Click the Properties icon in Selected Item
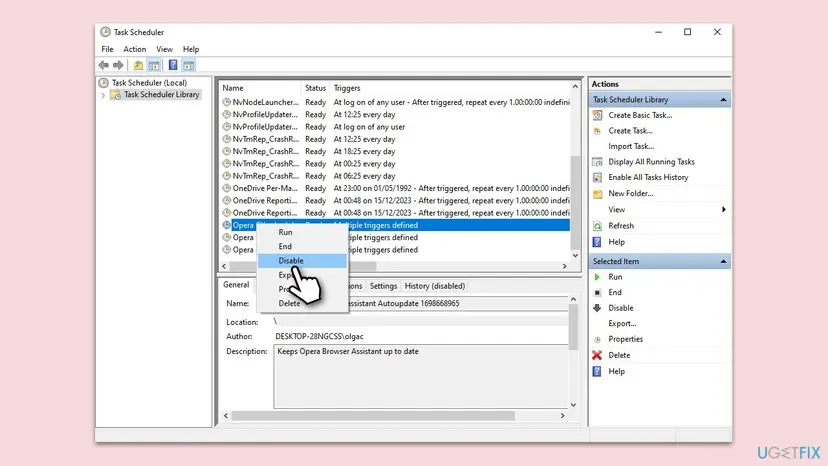 click(x=597, y=339)
